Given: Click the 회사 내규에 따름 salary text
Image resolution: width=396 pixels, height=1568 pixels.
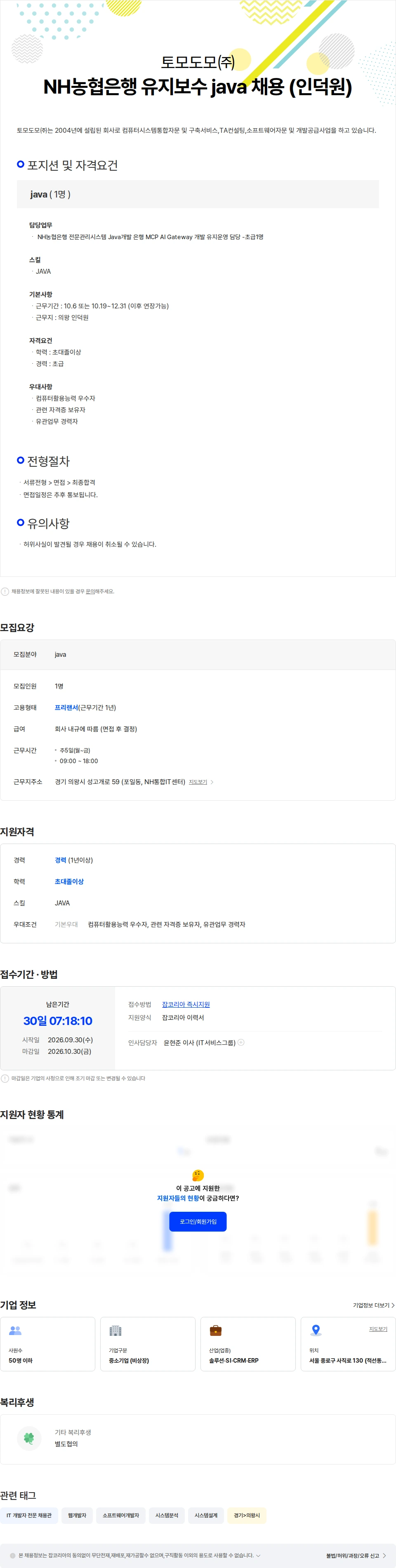Looking at the screenshot, I should (x=96, y=729).
